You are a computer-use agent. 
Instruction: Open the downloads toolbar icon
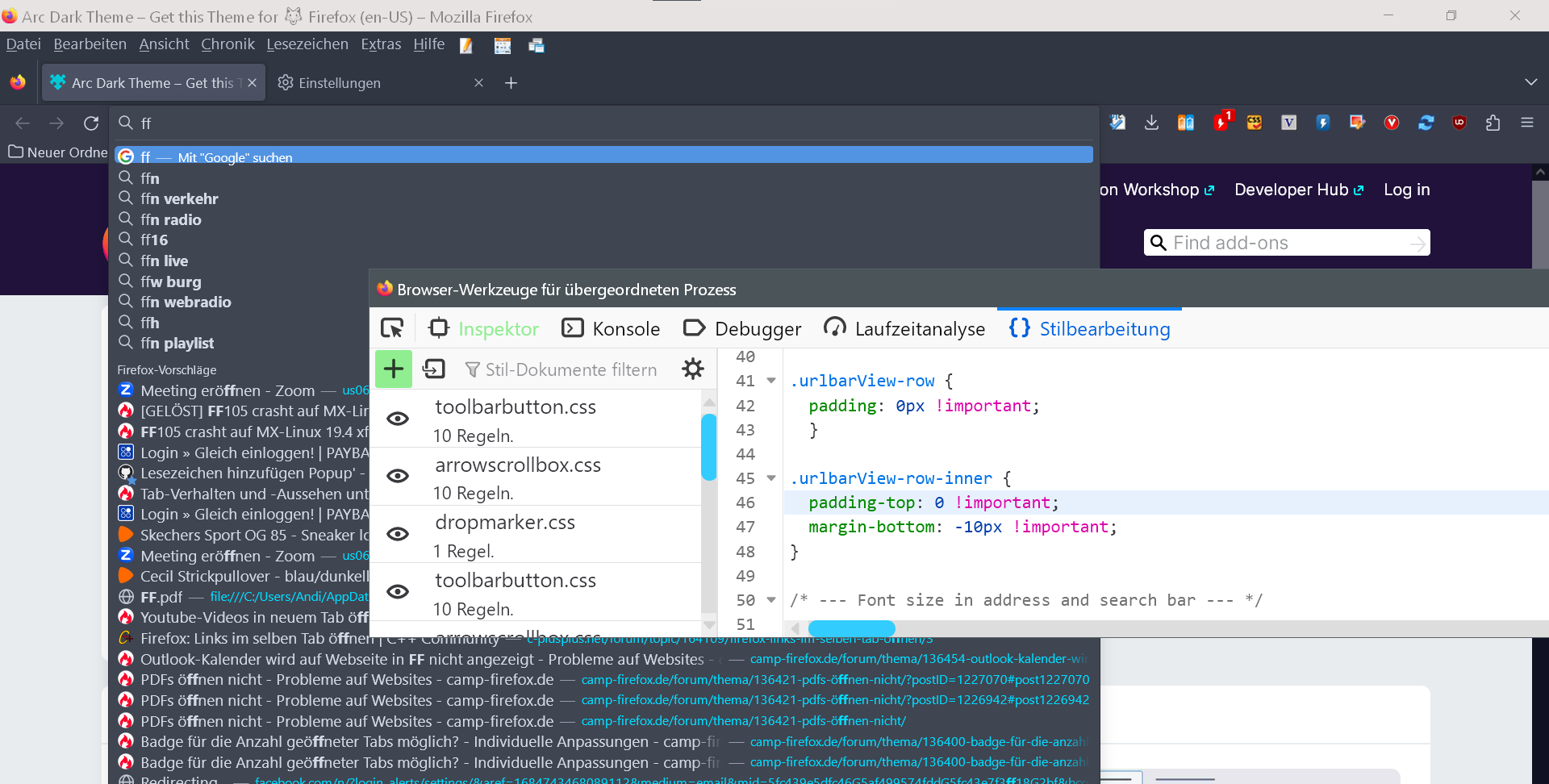coord(1151,123)
